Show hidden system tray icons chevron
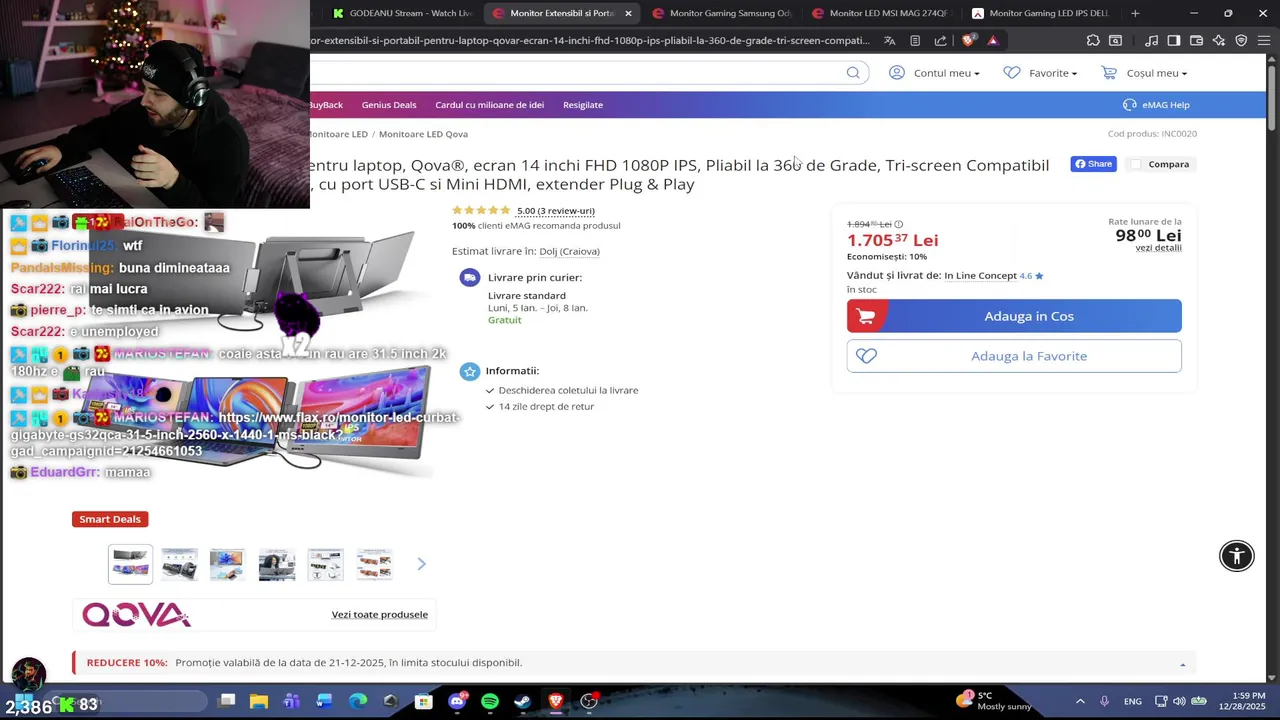1280x720 pixels. click(x=1080, y=701)
